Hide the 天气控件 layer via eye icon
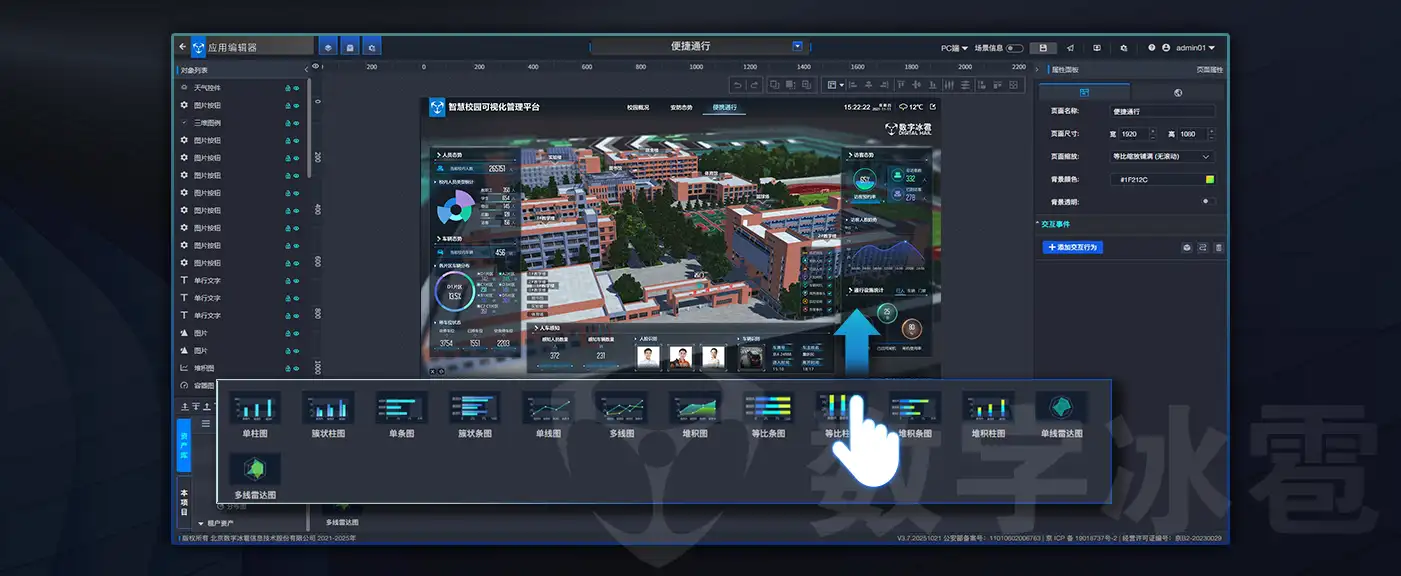This screenshot has width=1401, height=576. click(296, 88)
